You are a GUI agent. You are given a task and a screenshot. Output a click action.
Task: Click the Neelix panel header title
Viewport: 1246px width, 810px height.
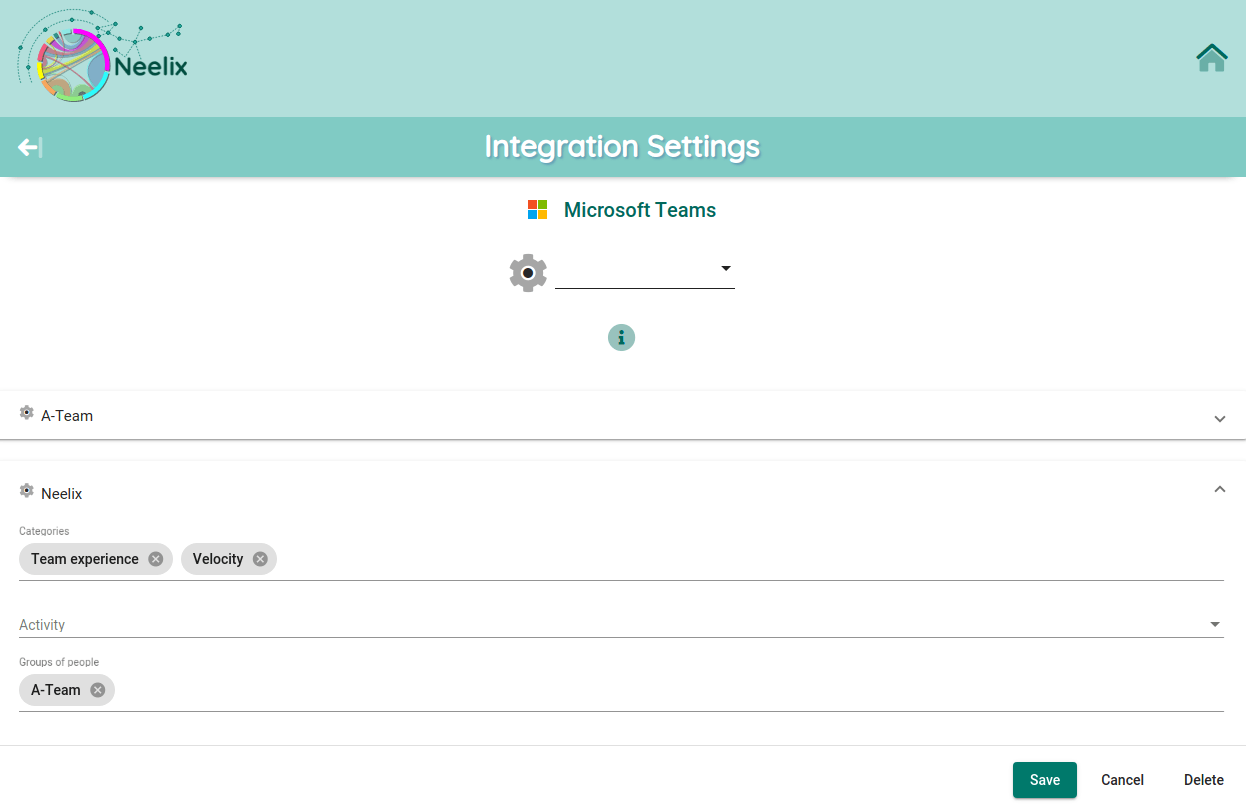tap(62, 493)
